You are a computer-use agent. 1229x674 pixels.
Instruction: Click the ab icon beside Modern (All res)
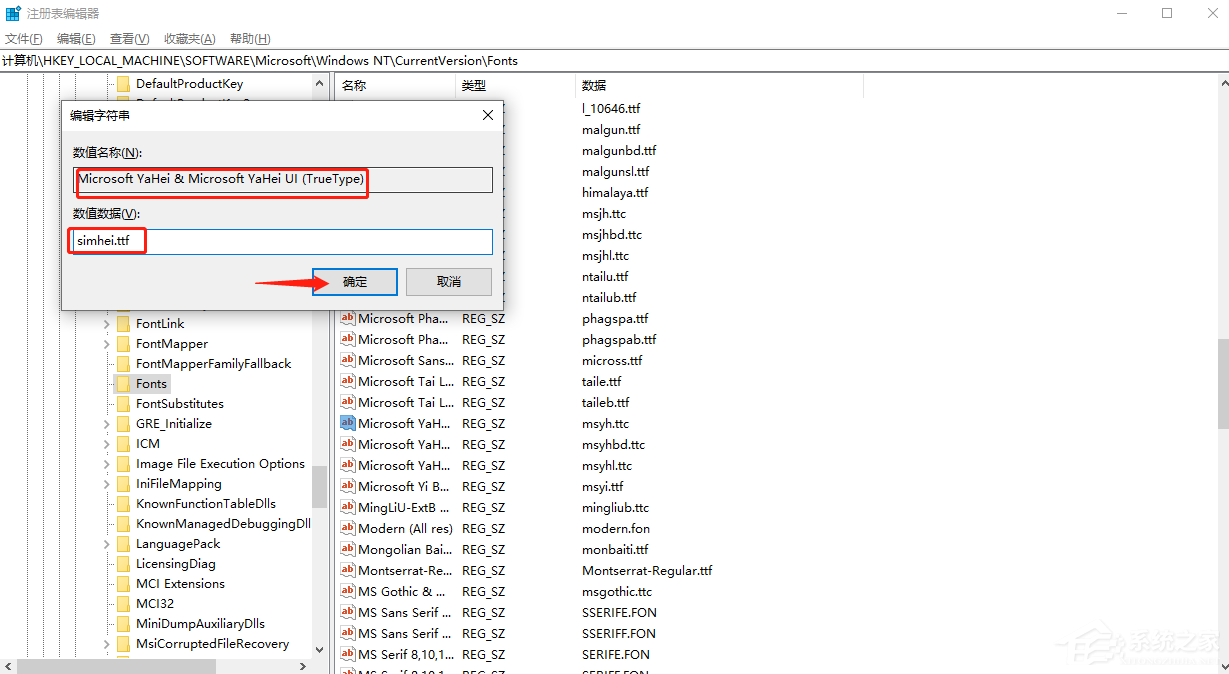click(x=347, y=527)
